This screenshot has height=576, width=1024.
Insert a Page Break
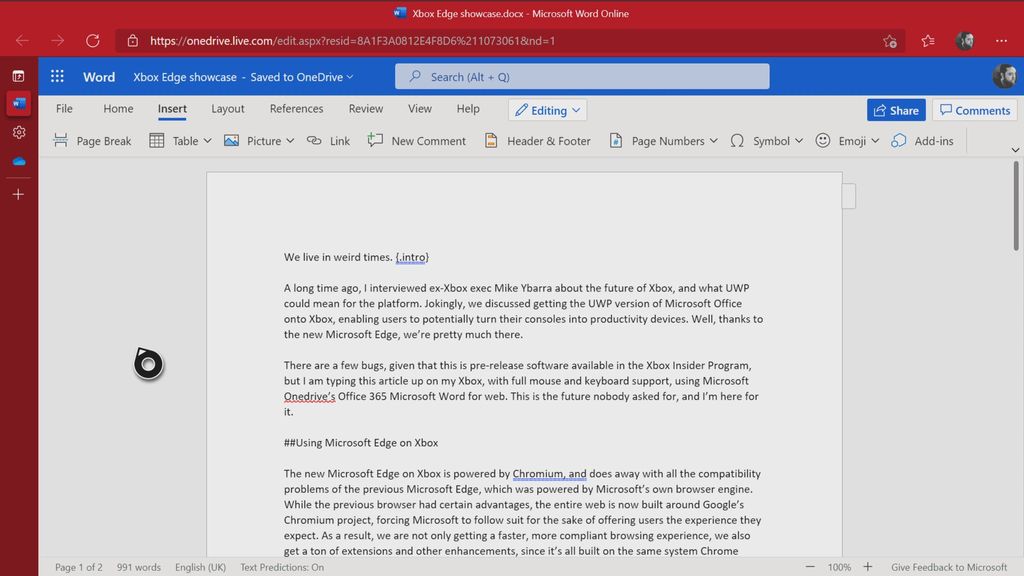click(92, 140)
